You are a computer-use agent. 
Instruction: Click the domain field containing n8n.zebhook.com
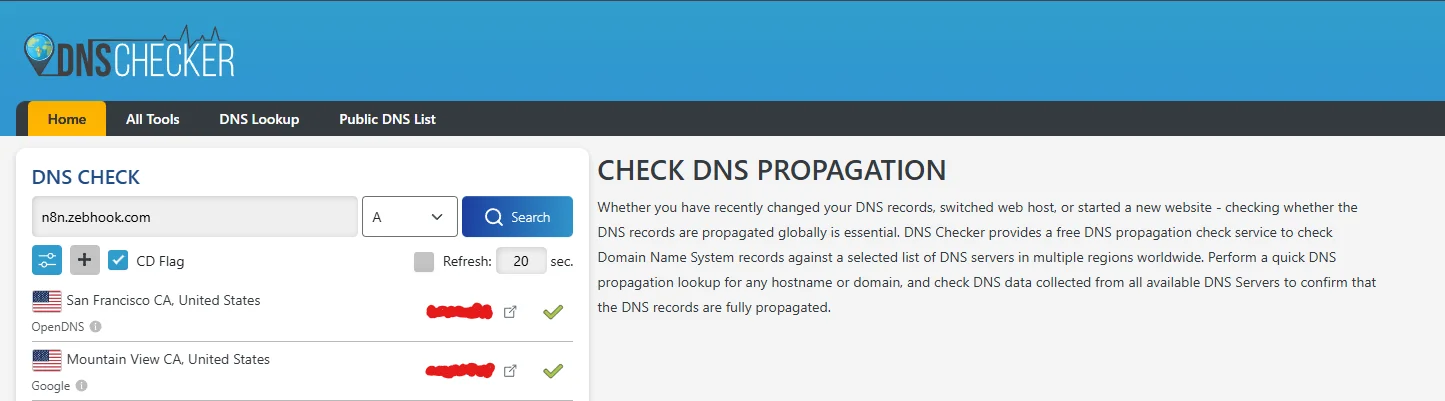195,217
